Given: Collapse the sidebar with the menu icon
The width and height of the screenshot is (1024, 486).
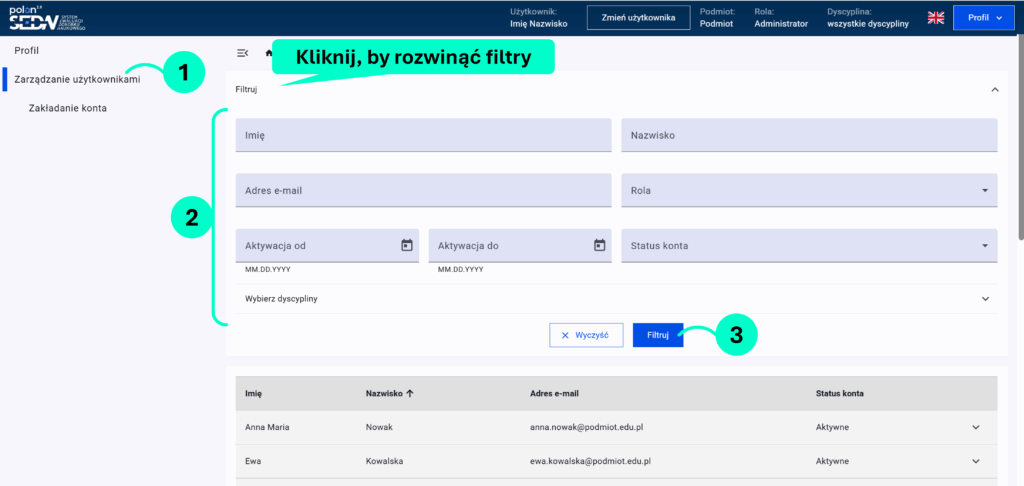Looking at the screenshot, I should coord(242,53).
